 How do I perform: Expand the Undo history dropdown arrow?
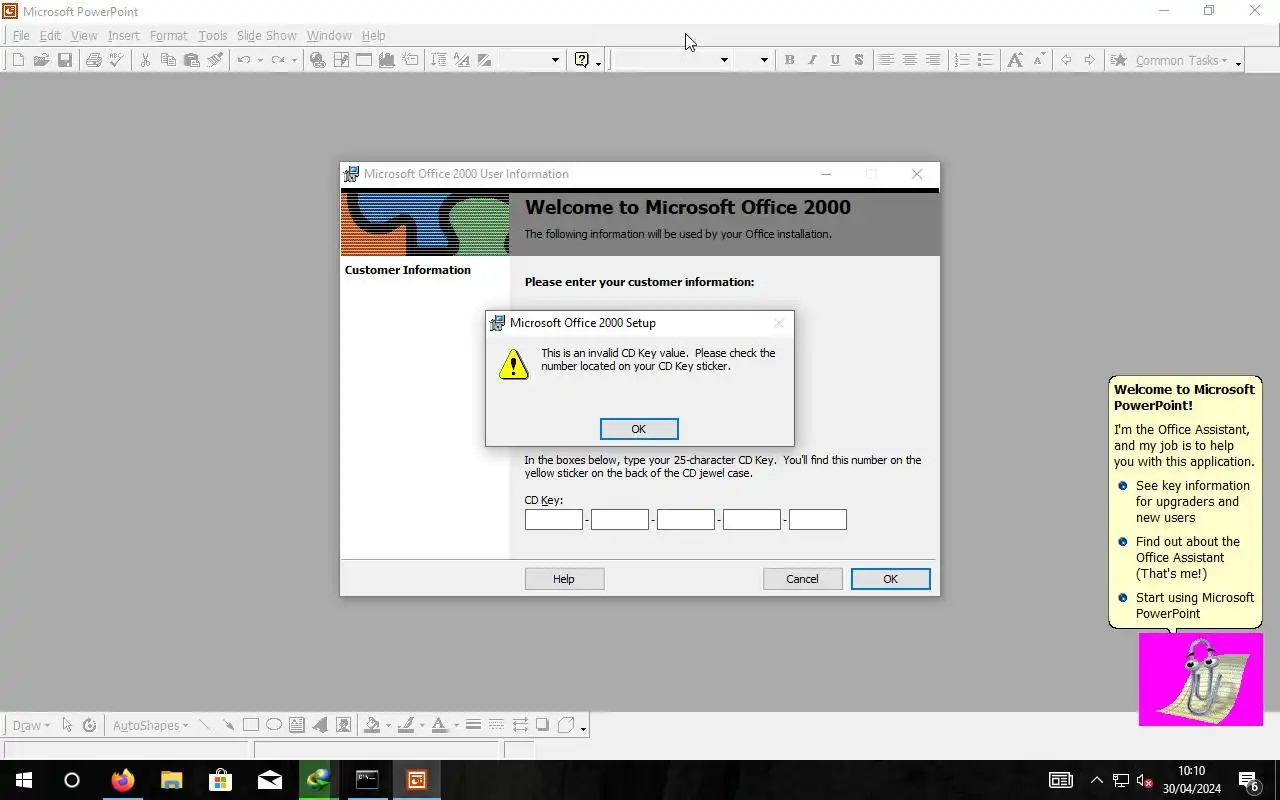point(259,60)
